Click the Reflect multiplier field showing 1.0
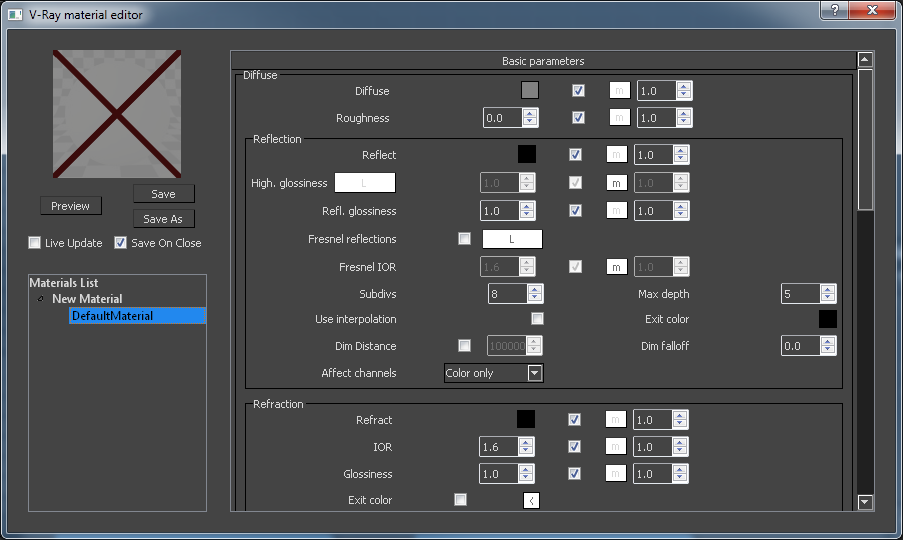 coord(654,154)
